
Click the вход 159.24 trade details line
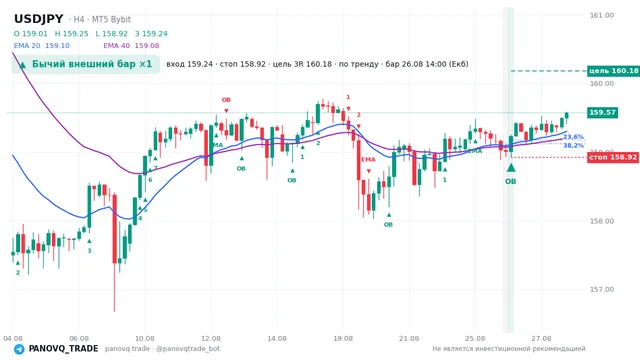pyautogui.click(x=317, y=64)
